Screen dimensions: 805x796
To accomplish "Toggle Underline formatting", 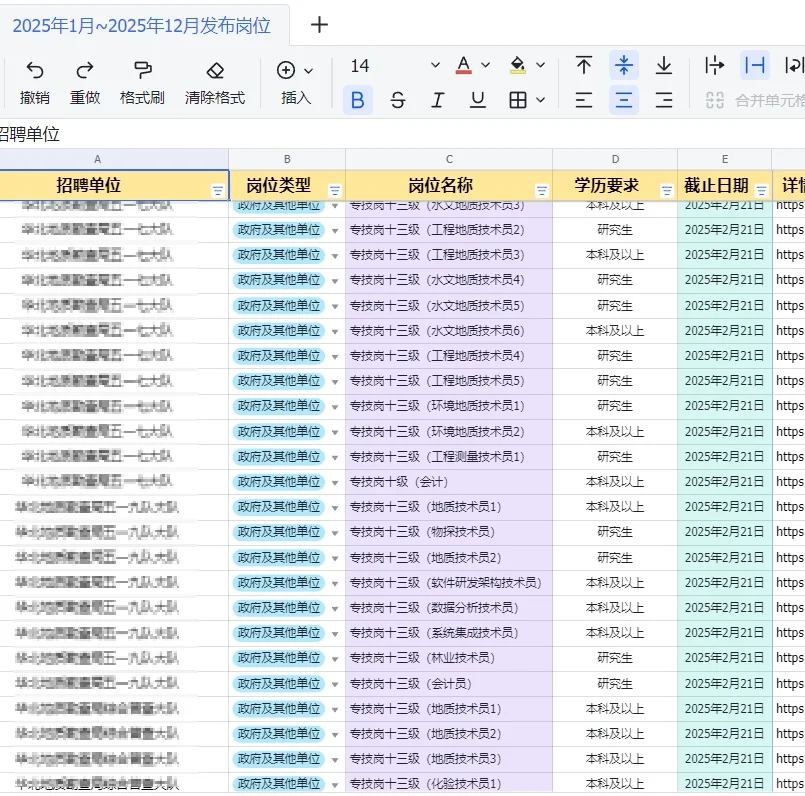I will [x=477, y=100].
